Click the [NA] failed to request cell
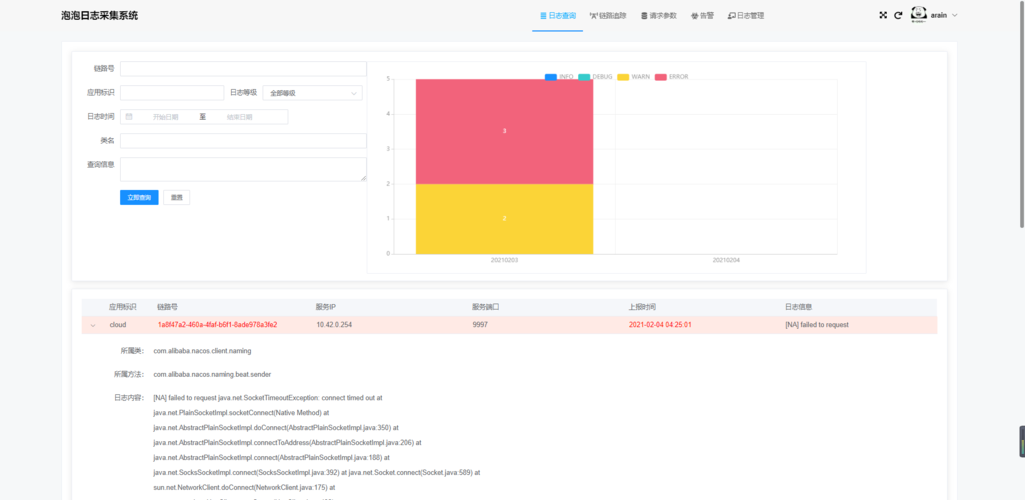Viewport: 1025px width, 500px height. point(817,325)
